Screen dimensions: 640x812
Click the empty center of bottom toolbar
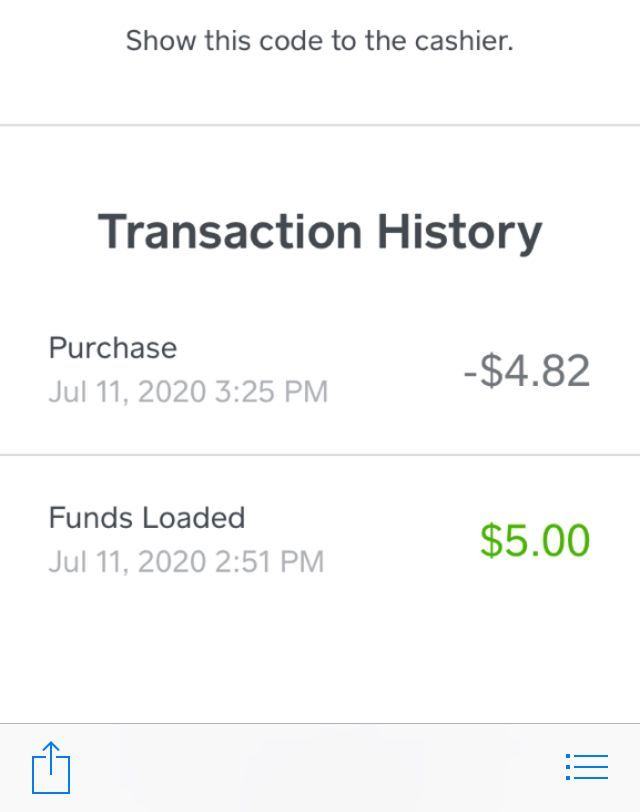click(x=320, y=768)
